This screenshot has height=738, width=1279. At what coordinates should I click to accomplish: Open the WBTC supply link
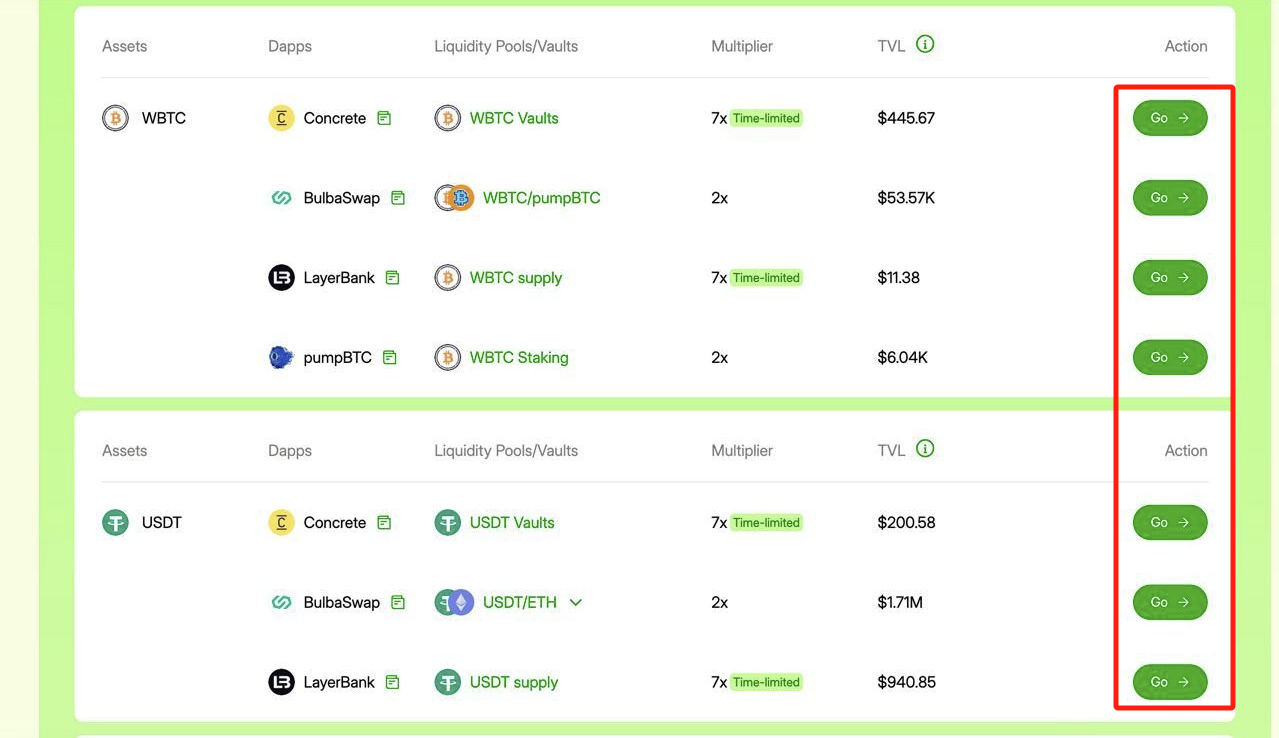pyautogui.click(x=516, y=278)
